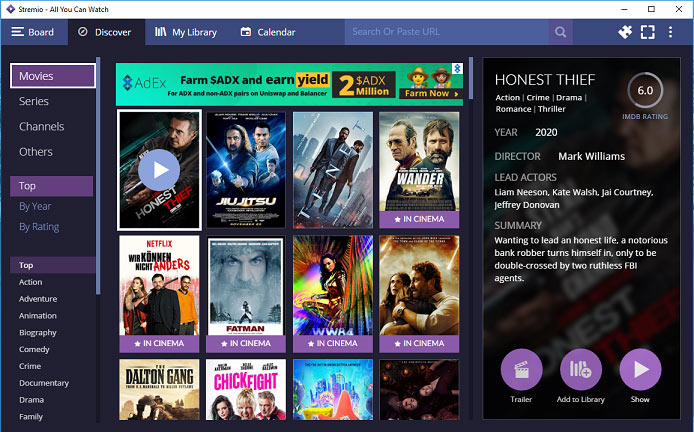Filter by Drama genre
694x432 pixels.
[31, 400]
